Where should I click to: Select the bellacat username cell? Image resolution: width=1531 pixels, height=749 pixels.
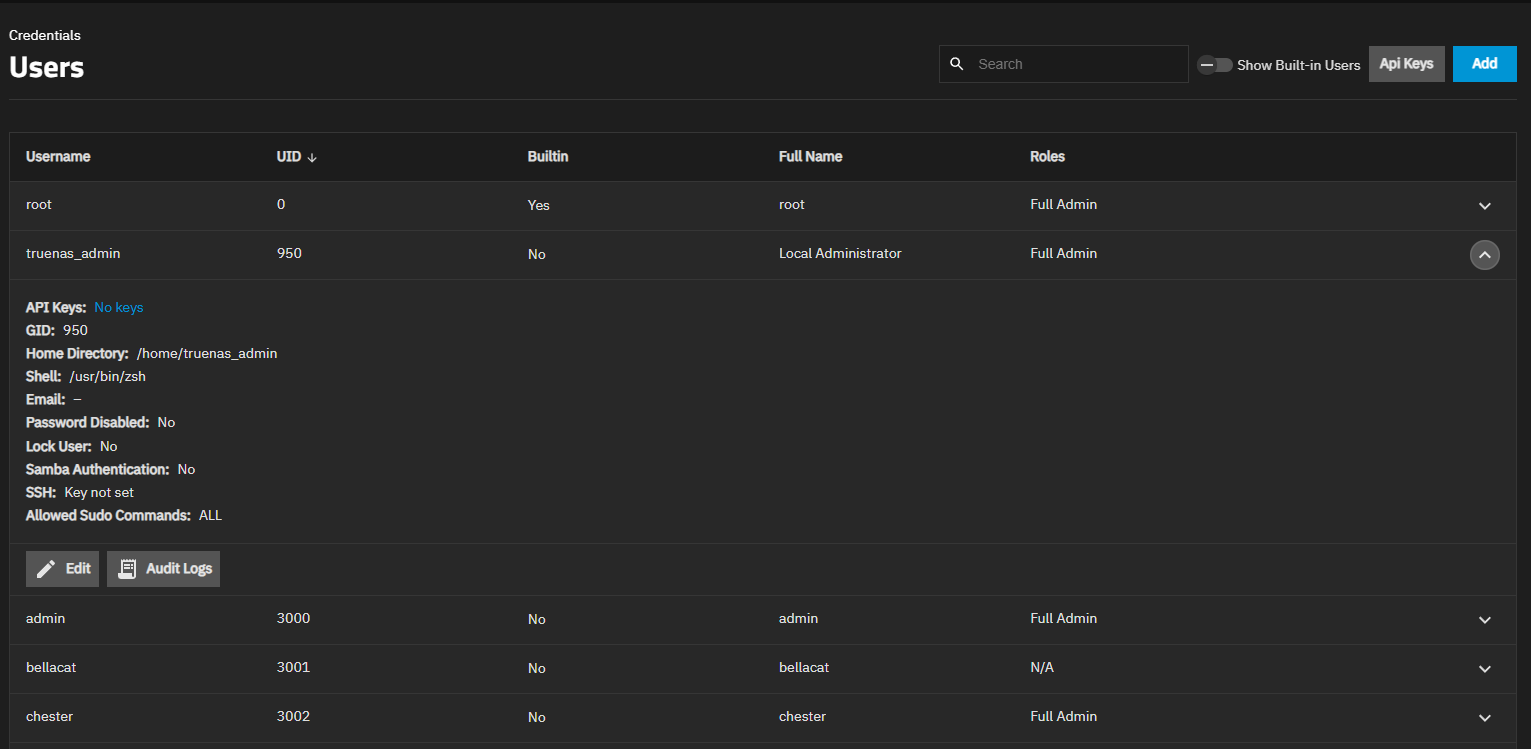point(51,668)
